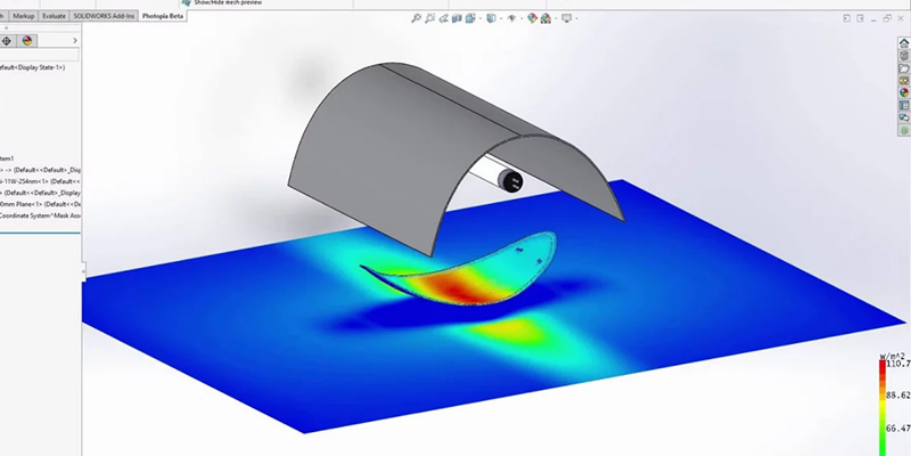Open the DisplayManager color sphere tab
Screen dimensions: 911x456
27,41
